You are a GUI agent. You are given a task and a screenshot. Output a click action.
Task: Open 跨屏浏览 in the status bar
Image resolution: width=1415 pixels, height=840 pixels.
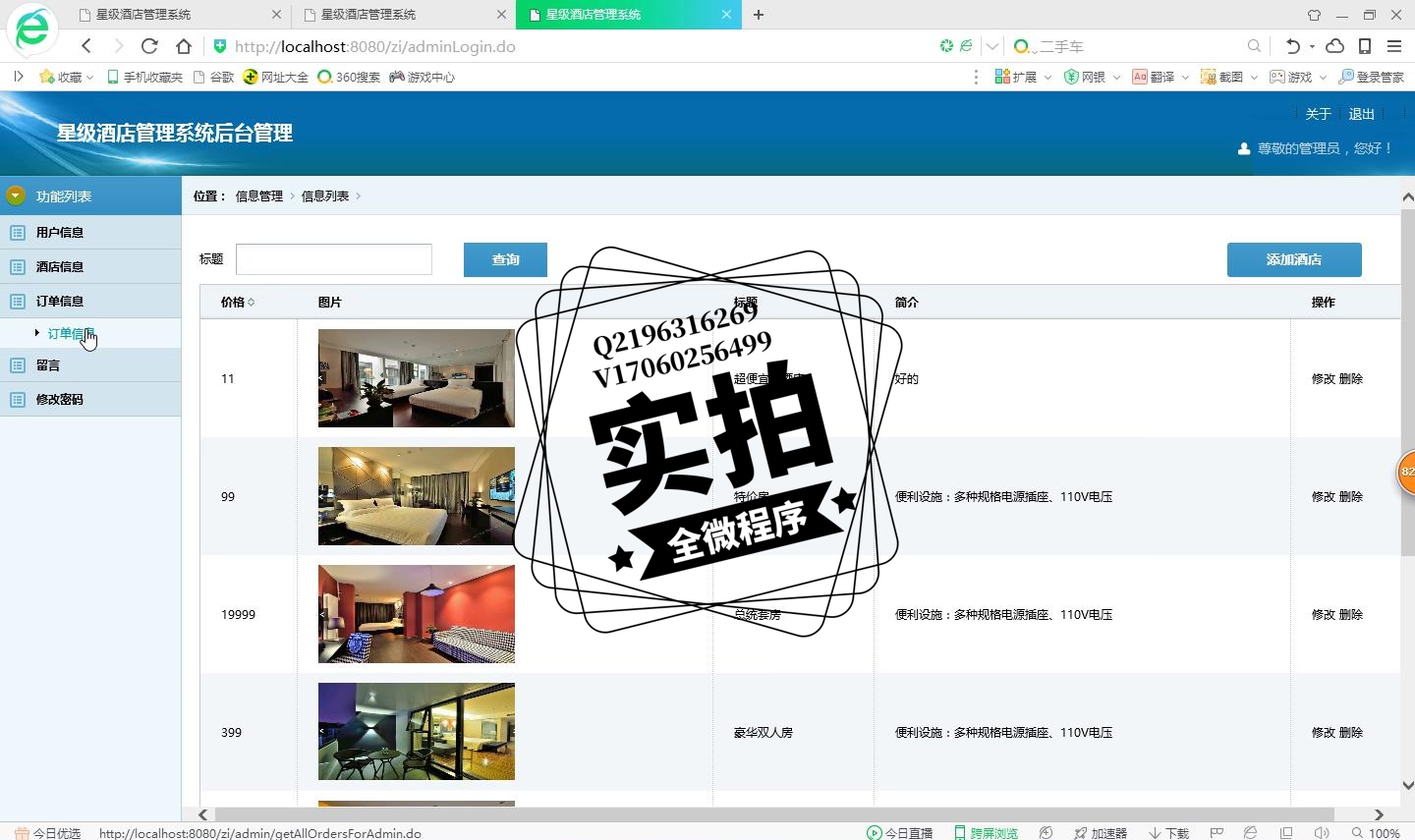pyautogui.click(x=986, y=832)
